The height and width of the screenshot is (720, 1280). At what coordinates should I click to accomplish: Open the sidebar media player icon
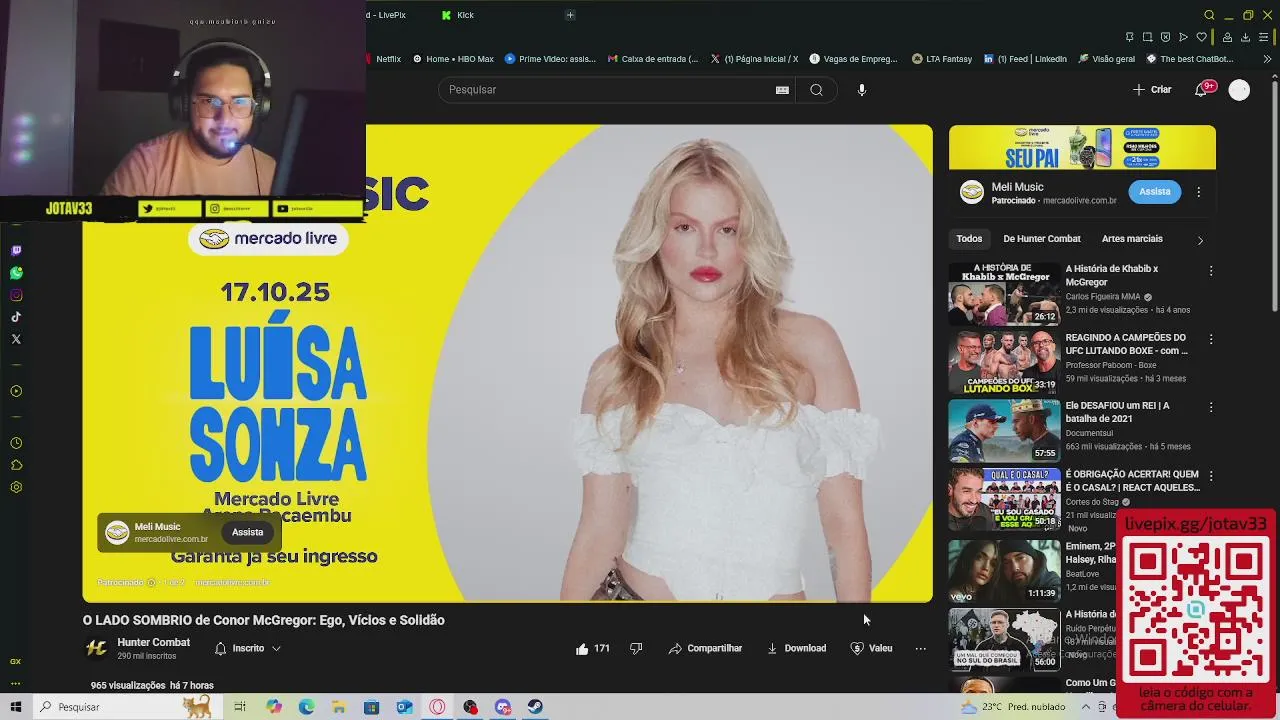click(16, 391)
